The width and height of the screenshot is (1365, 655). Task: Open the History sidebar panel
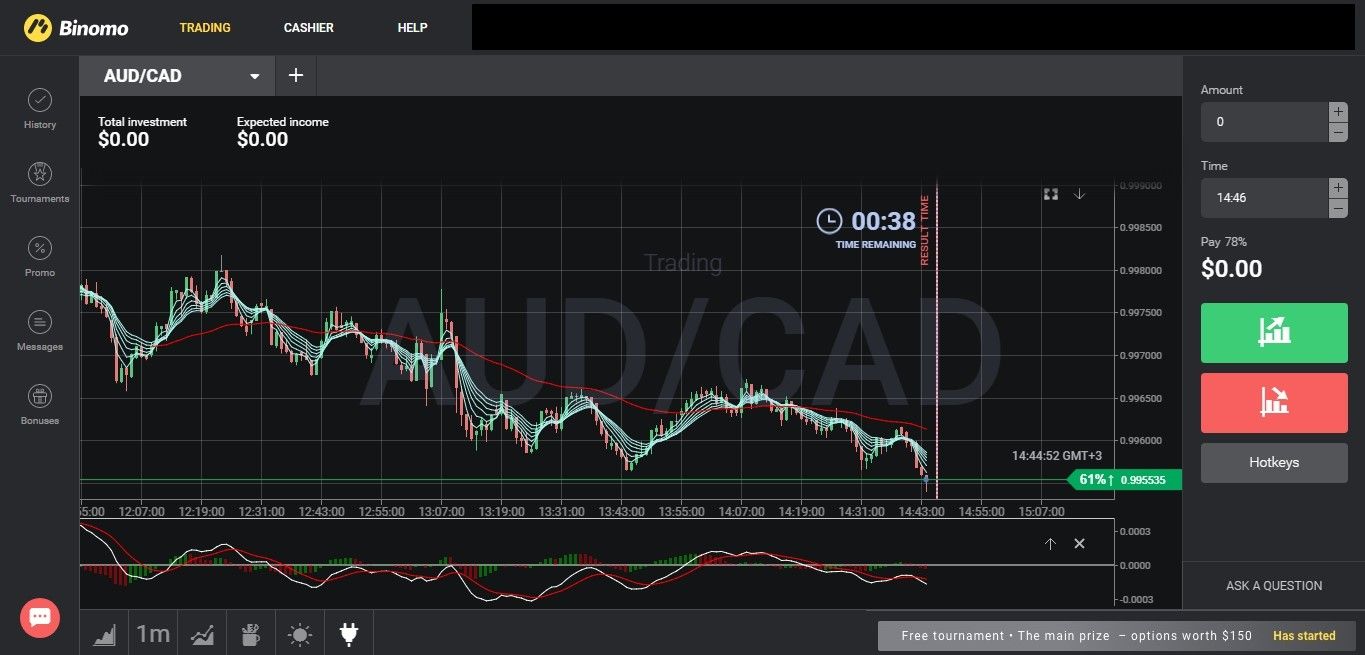point(40,109)
